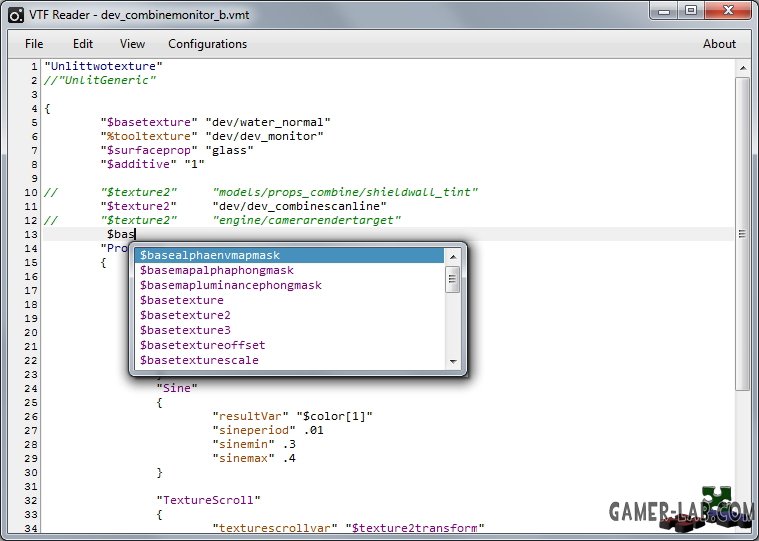Click the "$texture2transform" value
759x541 pixels.
tap(415, 528)
